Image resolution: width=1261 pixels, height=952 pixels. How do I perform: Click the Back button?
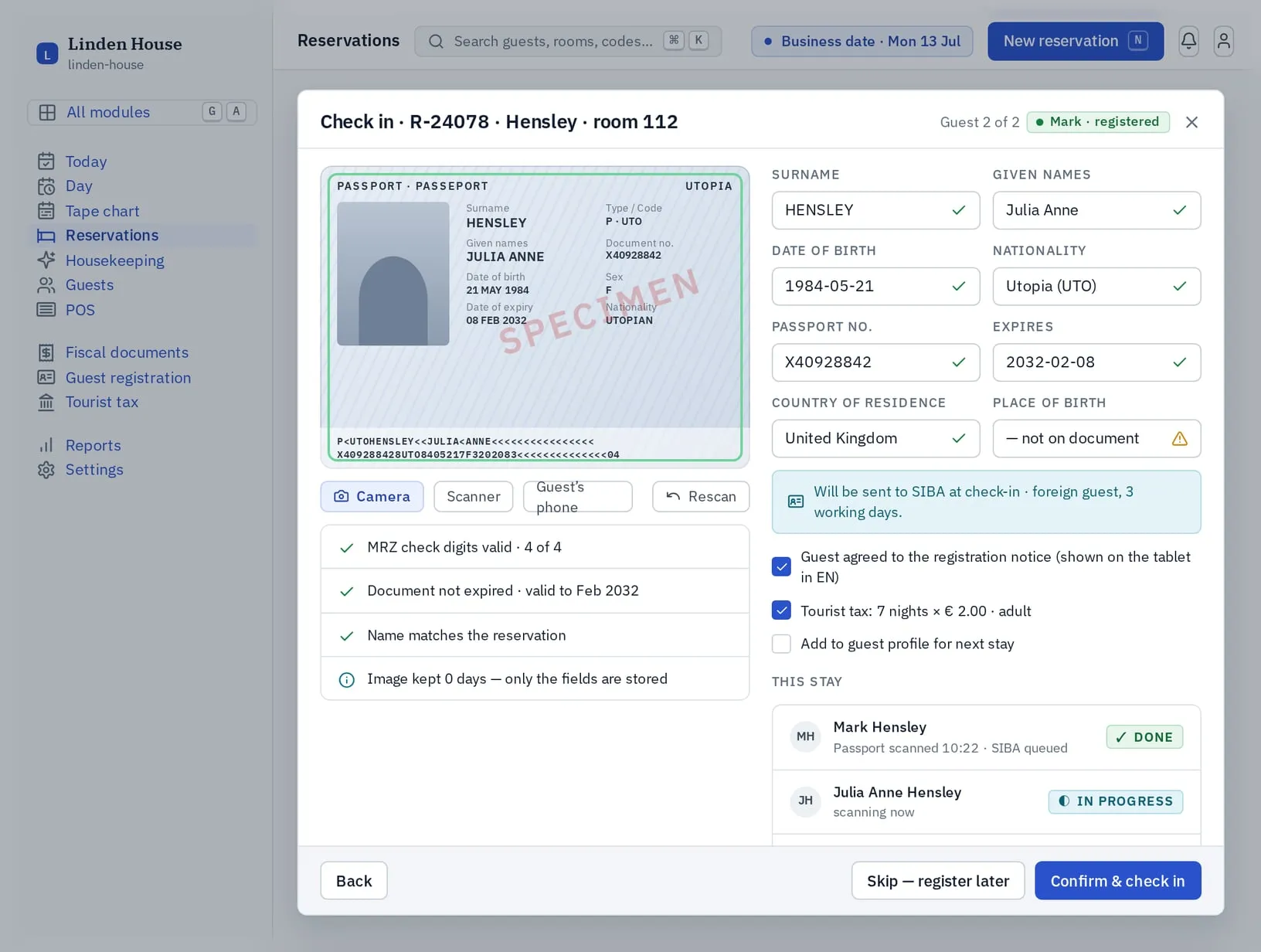coord(354,880)
